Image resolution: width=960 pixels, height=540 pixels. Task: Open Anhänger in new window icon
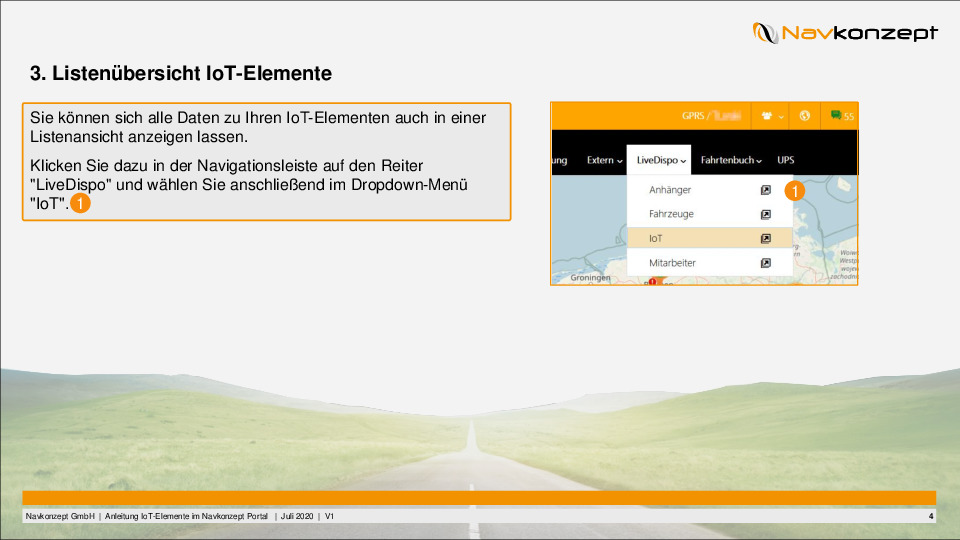(x=765, y=190)
